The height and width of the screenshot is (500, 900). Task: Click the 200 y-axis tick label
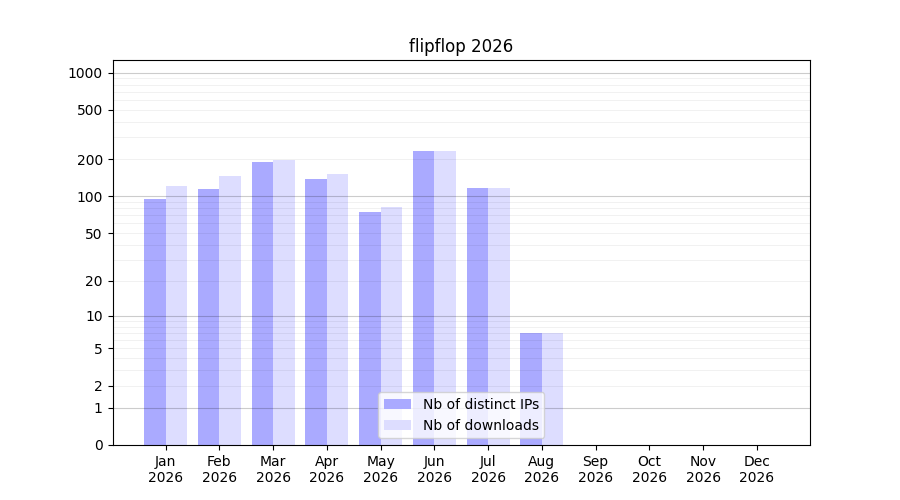90,160
